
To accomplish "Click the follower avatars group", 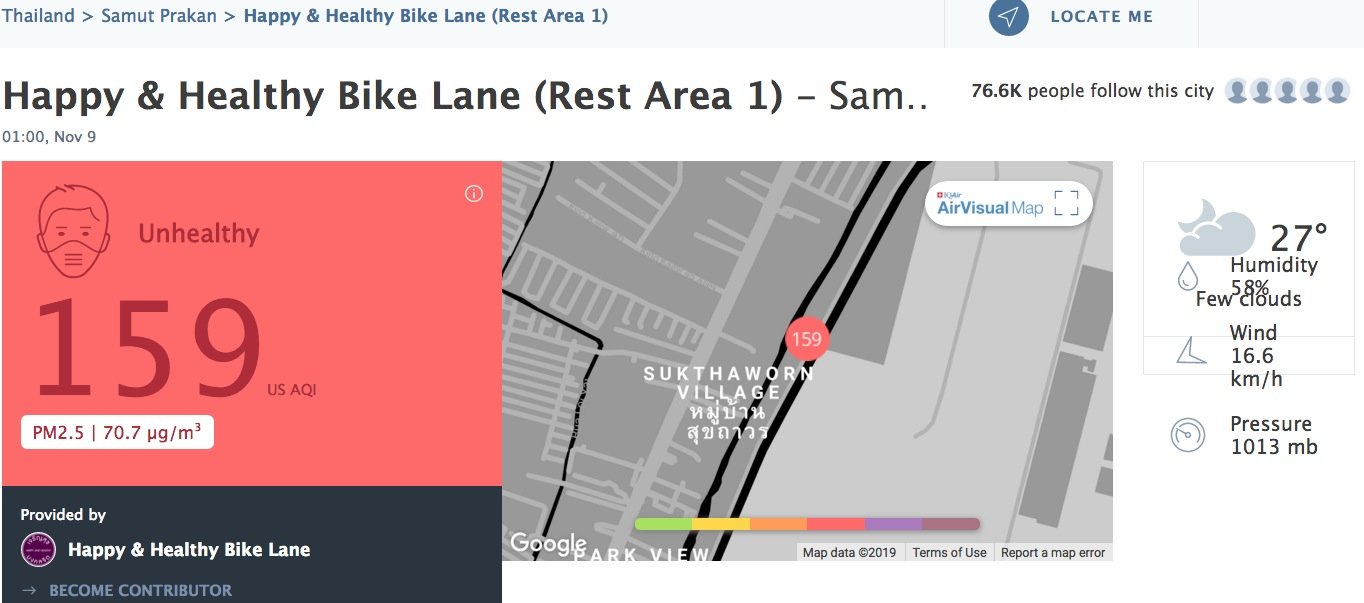I will pyautogui.click(x=1287, y=91).
